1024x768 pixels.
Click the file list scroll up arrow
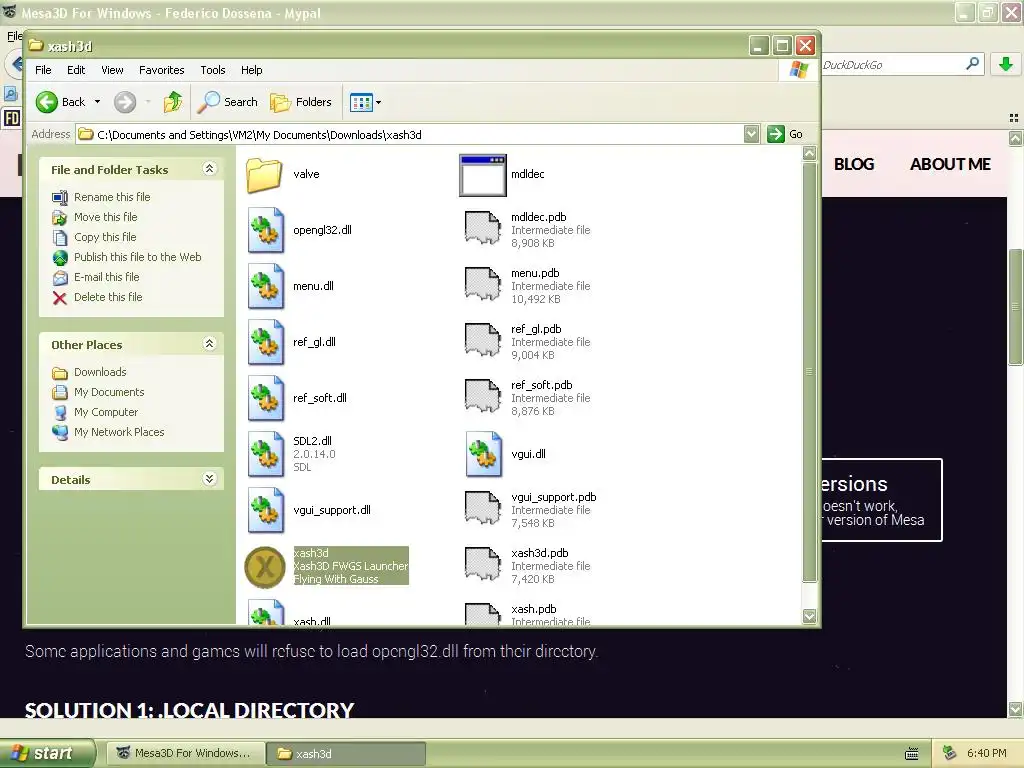(x=810, y=153)
